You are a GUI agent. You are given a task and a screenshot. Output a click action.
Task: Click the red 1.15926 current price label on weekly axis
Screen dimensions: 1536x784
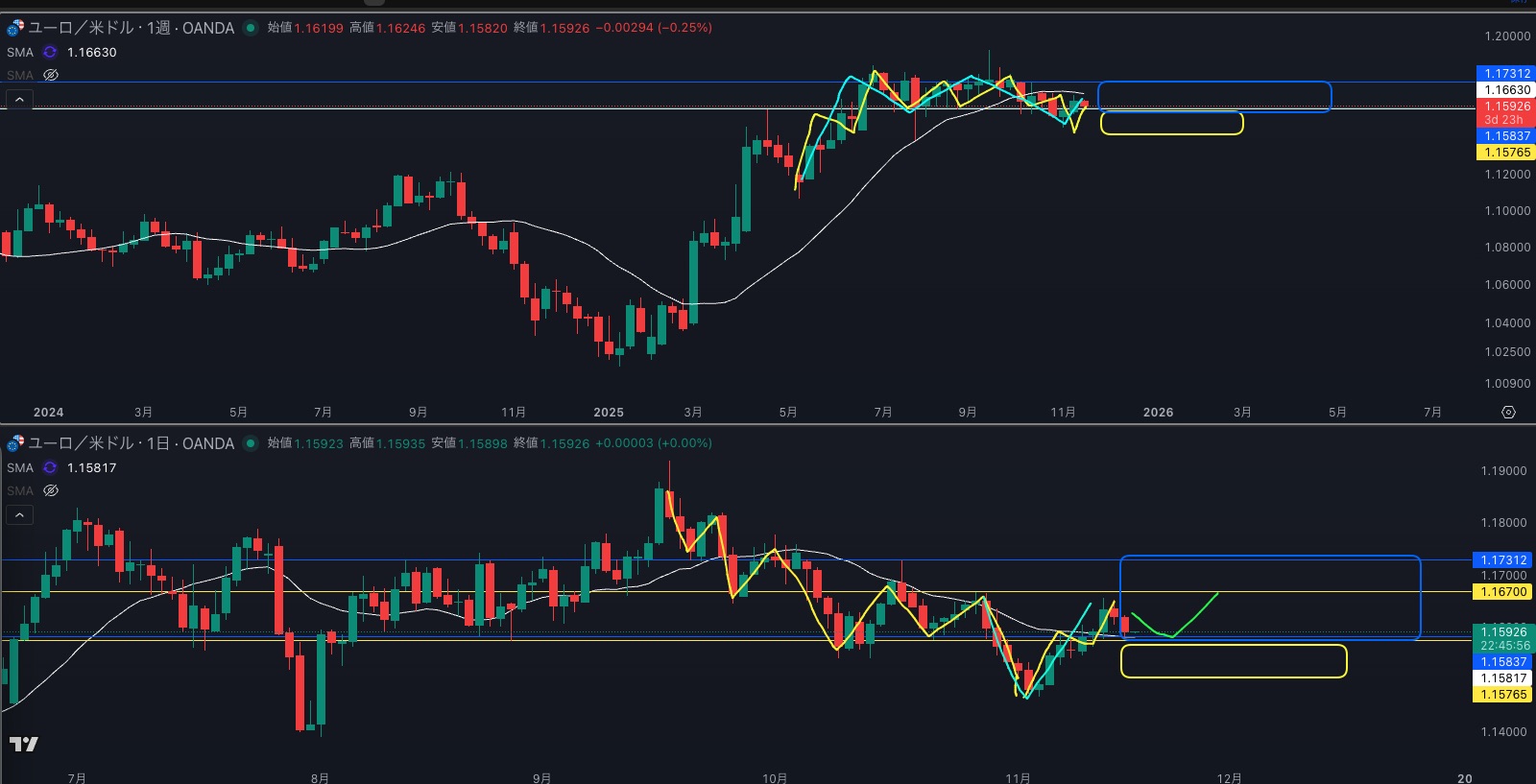pos(1506,107)
